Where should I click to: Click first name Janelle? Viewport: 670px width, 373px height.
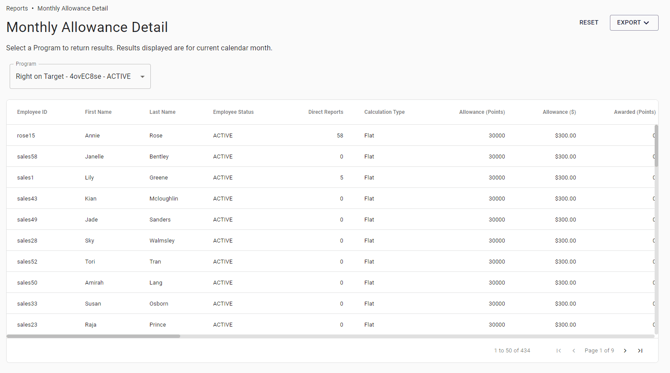(x=94, y=156)
